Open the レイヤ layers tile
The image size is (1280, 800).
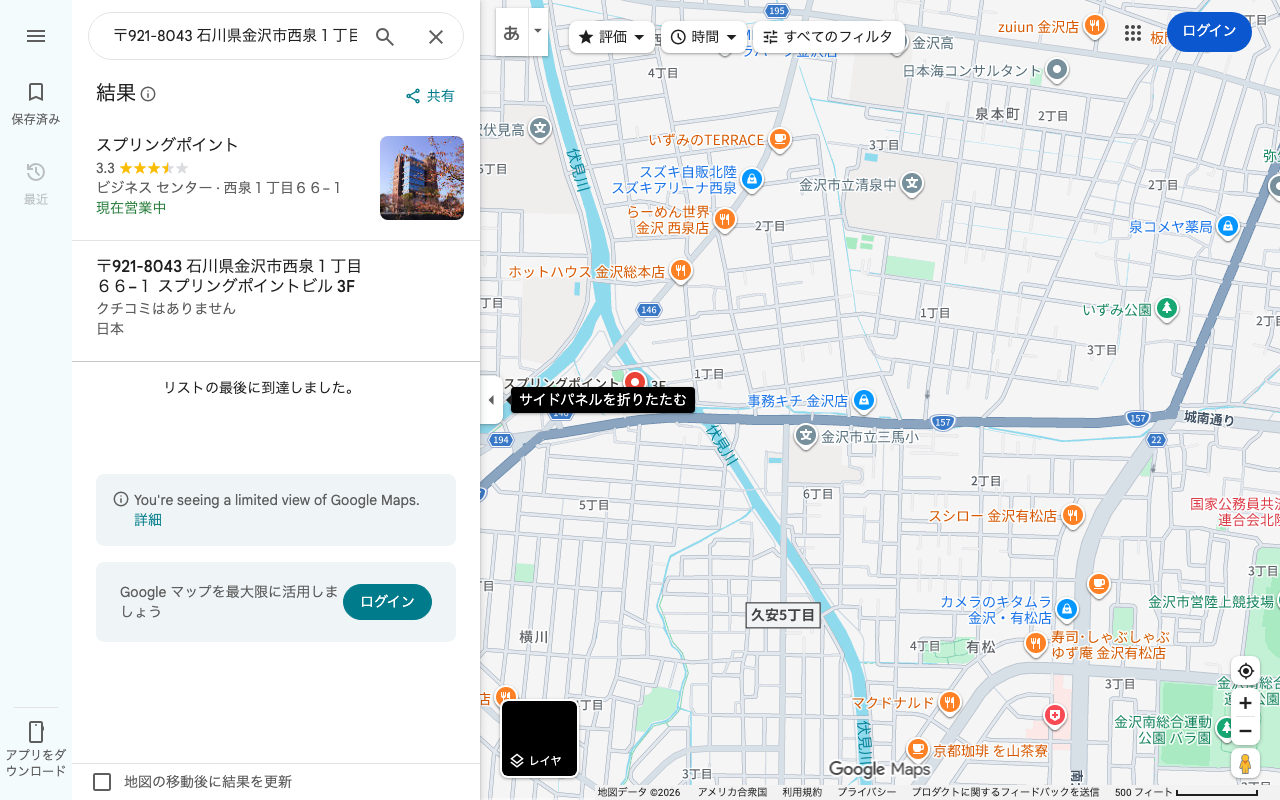[539, 739]
